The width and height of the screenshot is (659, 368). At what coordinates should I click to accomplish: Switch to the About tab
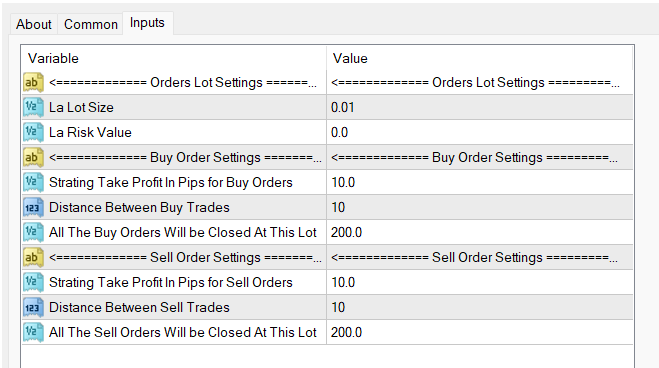point(34,24)
